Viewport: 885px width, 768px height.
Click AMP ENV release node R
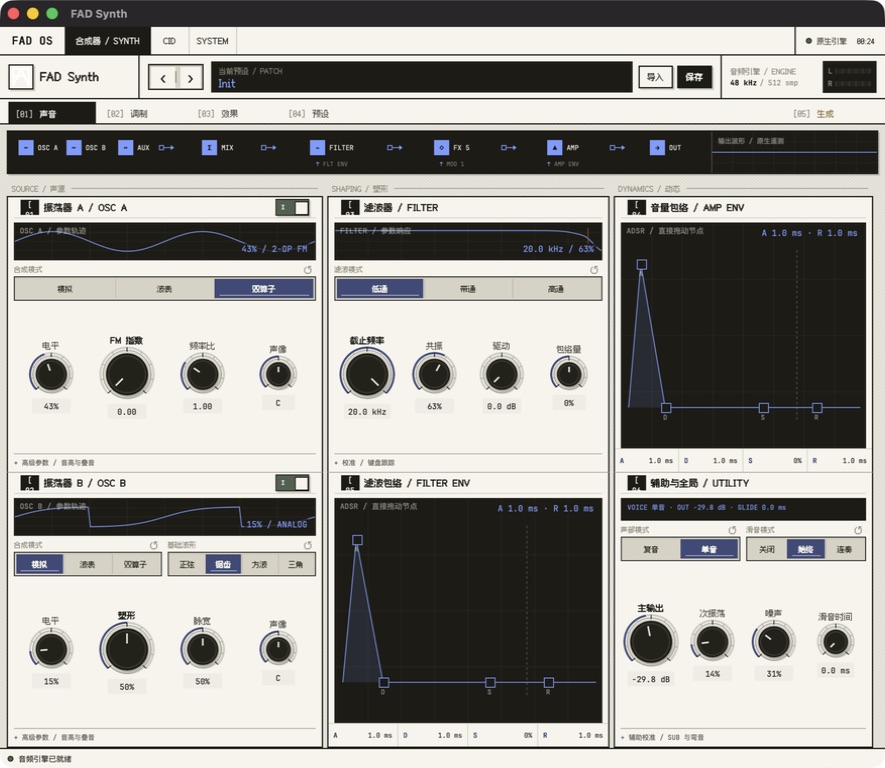click(x=817, y=407)
